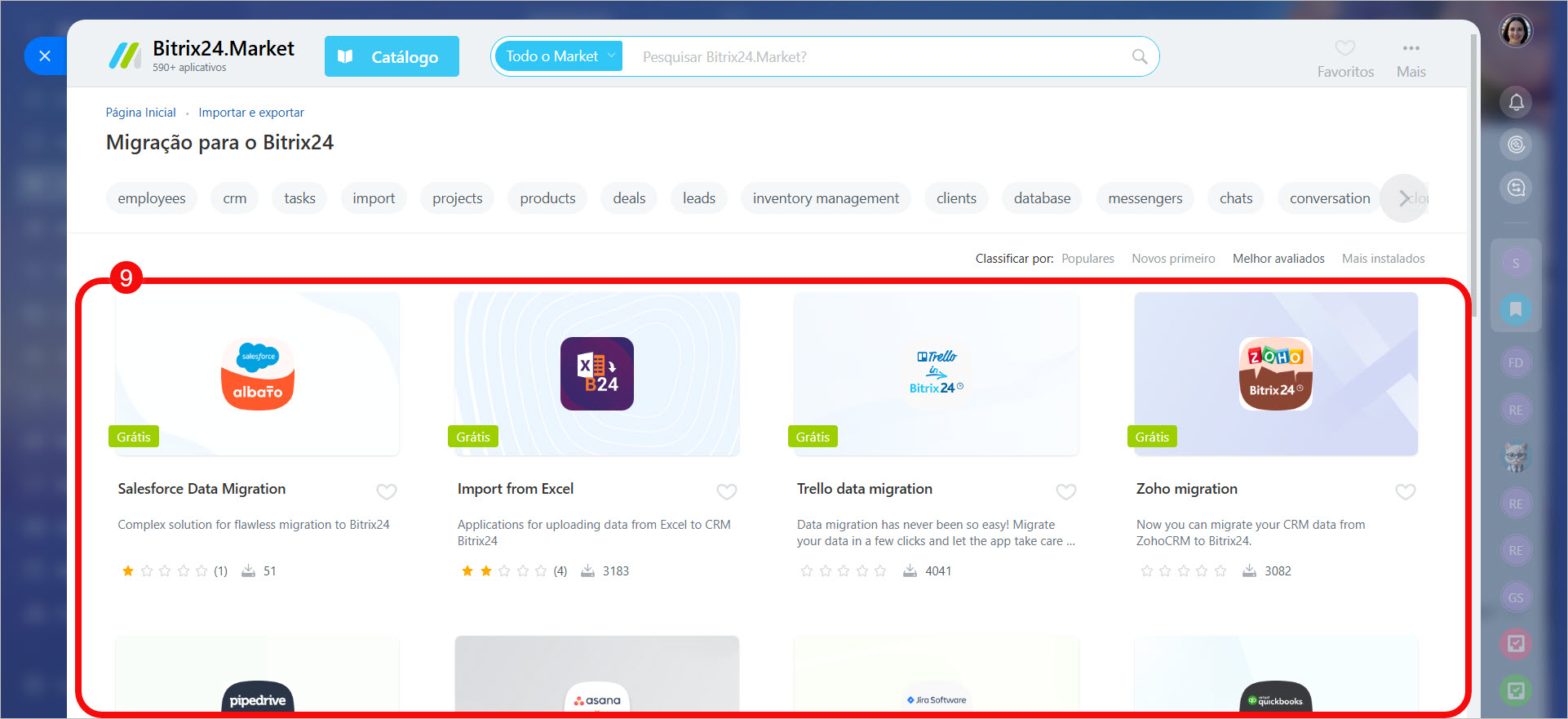Image resolution: width=1568 pixels, height=719 pixels.
Task: Click the Zoho migration star rating
Action: coord(1183,571)
